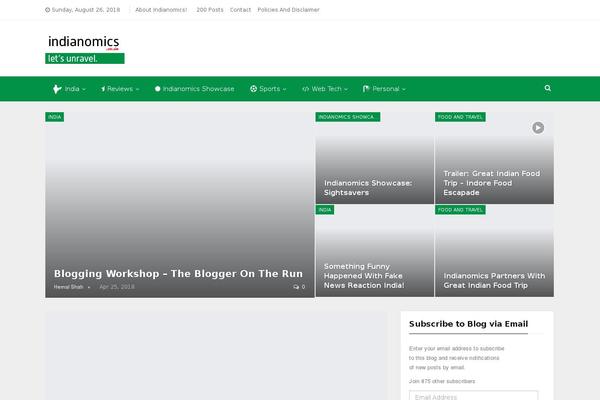Click the India map icon in navbar

coord(57,89)
